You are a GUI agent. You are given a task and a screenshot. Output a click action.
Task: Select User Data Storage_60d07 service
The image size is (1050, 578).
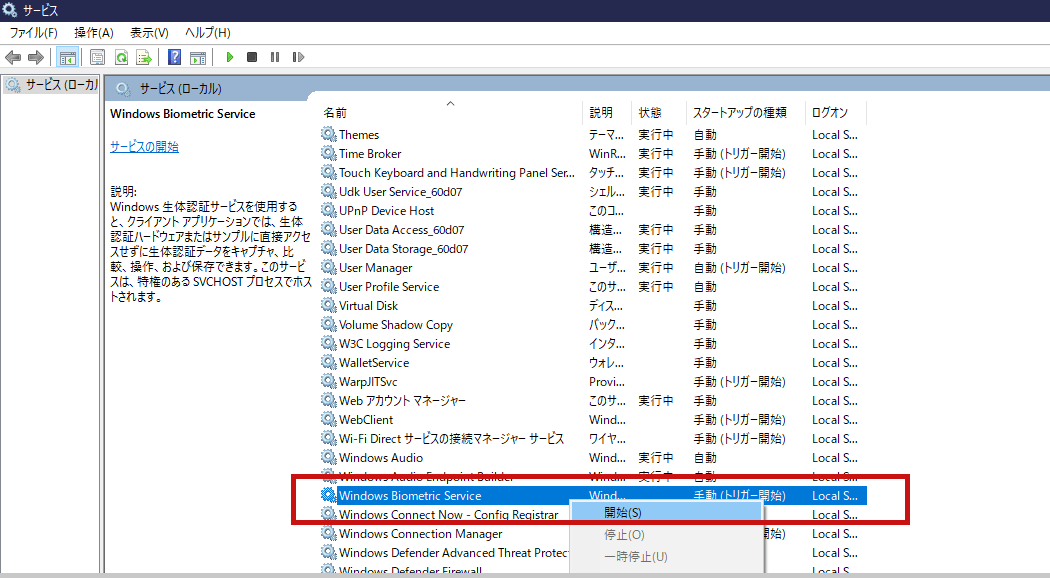point(593,248)
